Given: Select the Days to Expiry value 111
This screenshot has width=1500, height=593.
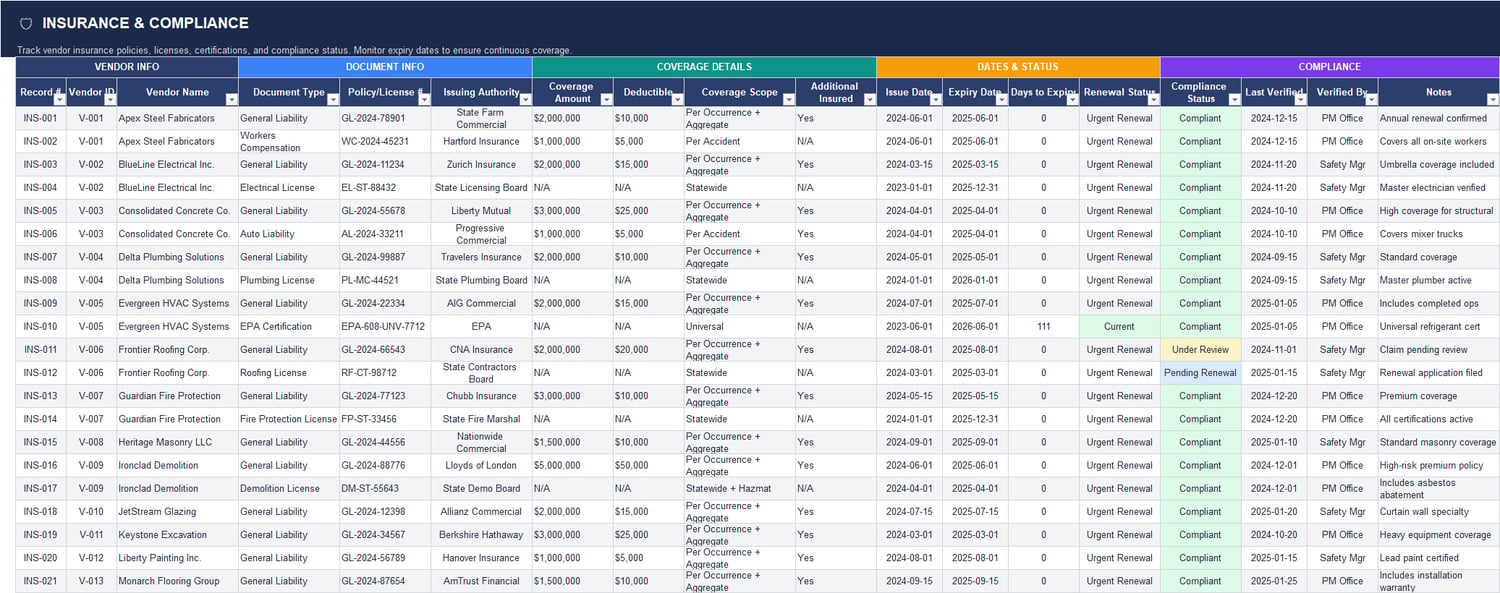Looking at the screenshot, I should click(x=1043, y=326).
